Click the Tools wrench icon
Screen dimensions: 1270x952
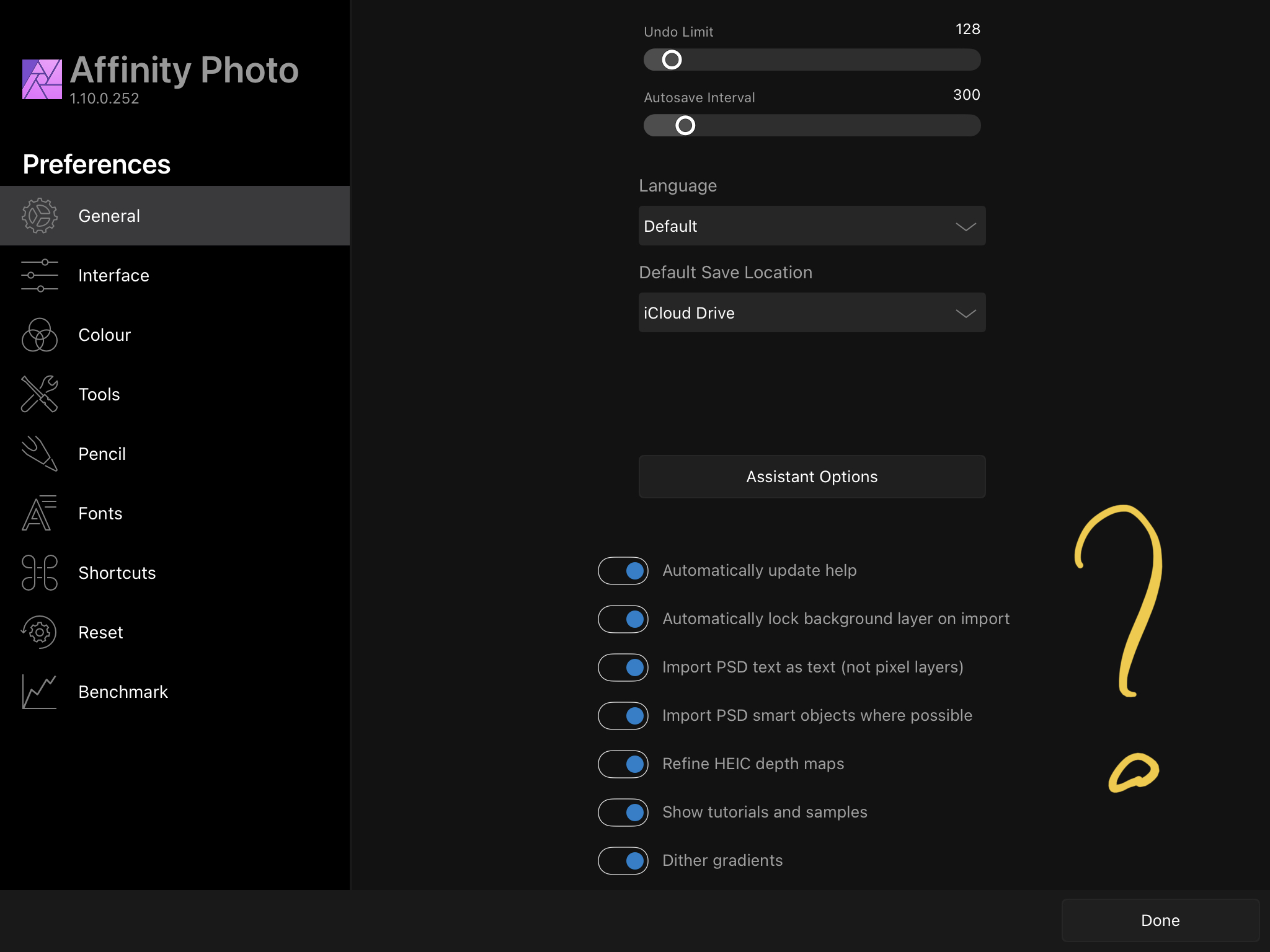[40, 394]
